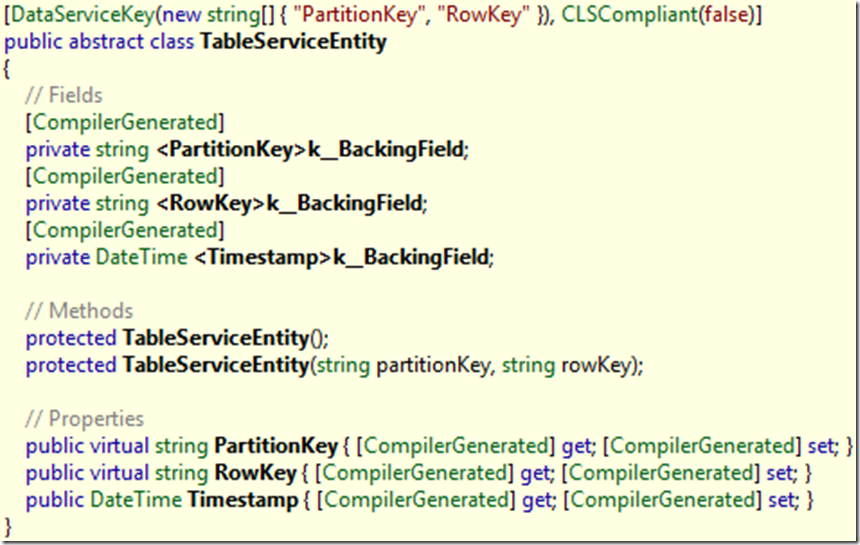Screen dimensions: 860x545
Task: Click the CLSCompliant attribute link
Action: coord(630,15)
